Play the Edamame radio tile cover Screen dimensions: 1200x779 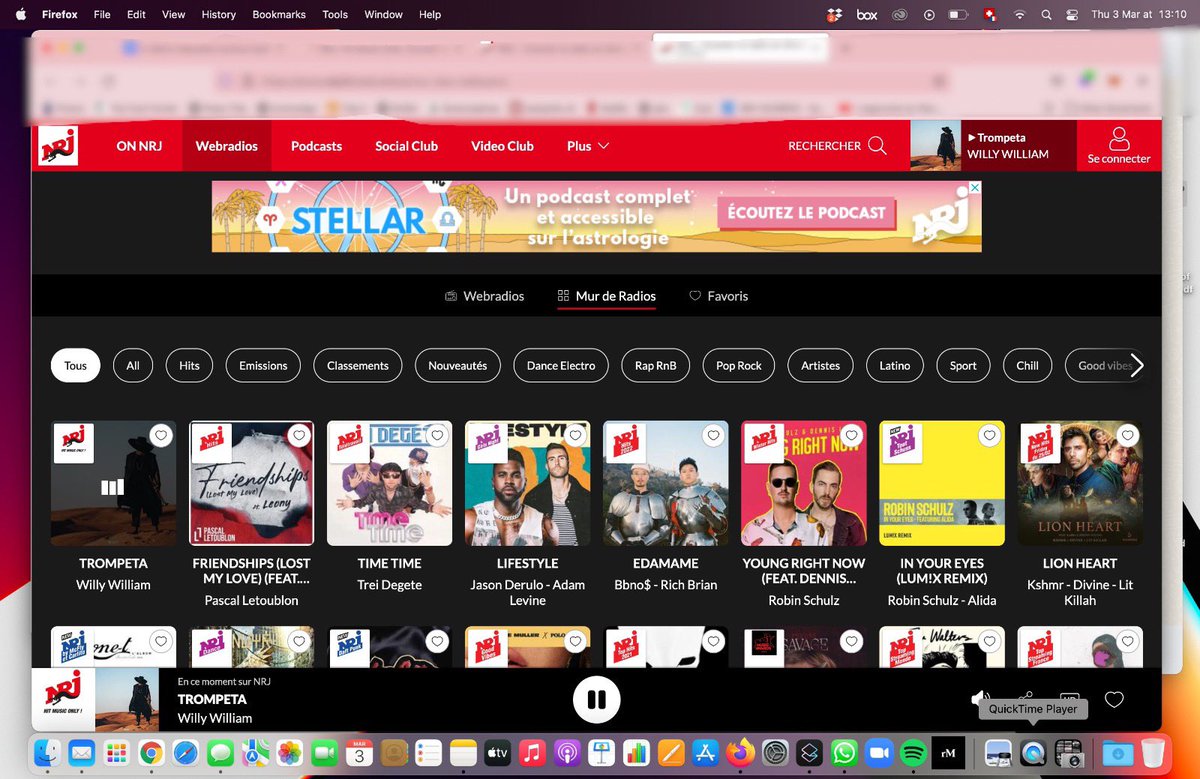point(665,483)
